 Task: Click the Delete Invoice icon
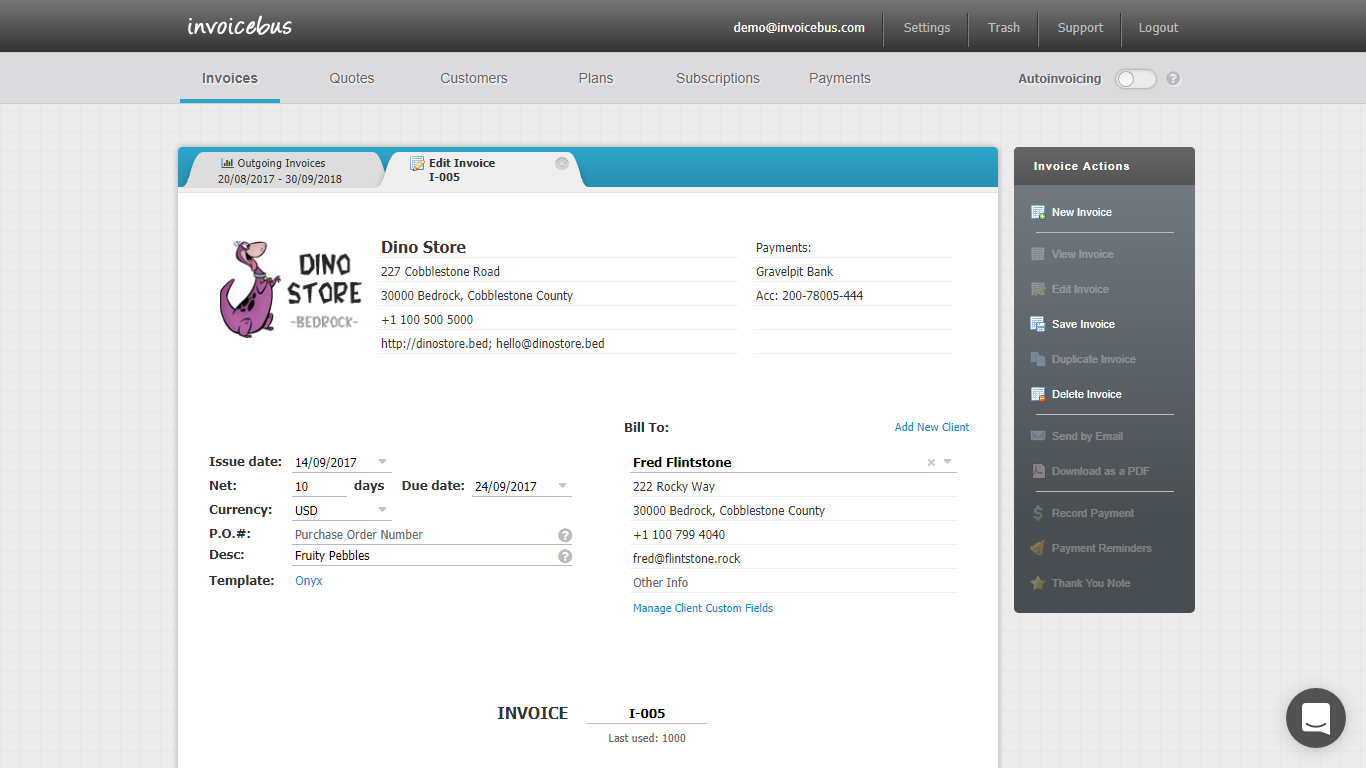1038,393
